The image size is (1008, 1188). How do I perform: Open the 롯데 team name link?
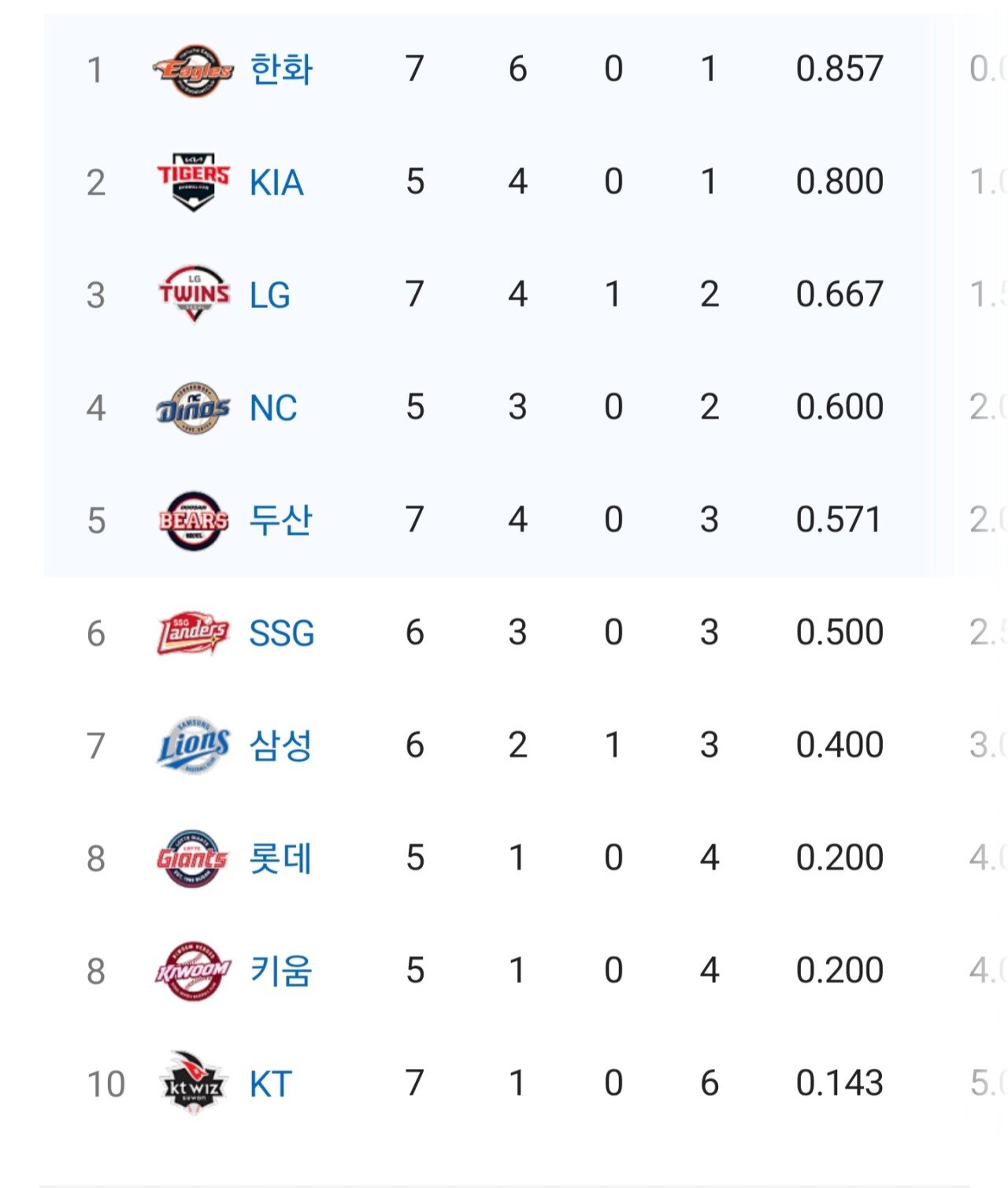[x=281, y=859]
